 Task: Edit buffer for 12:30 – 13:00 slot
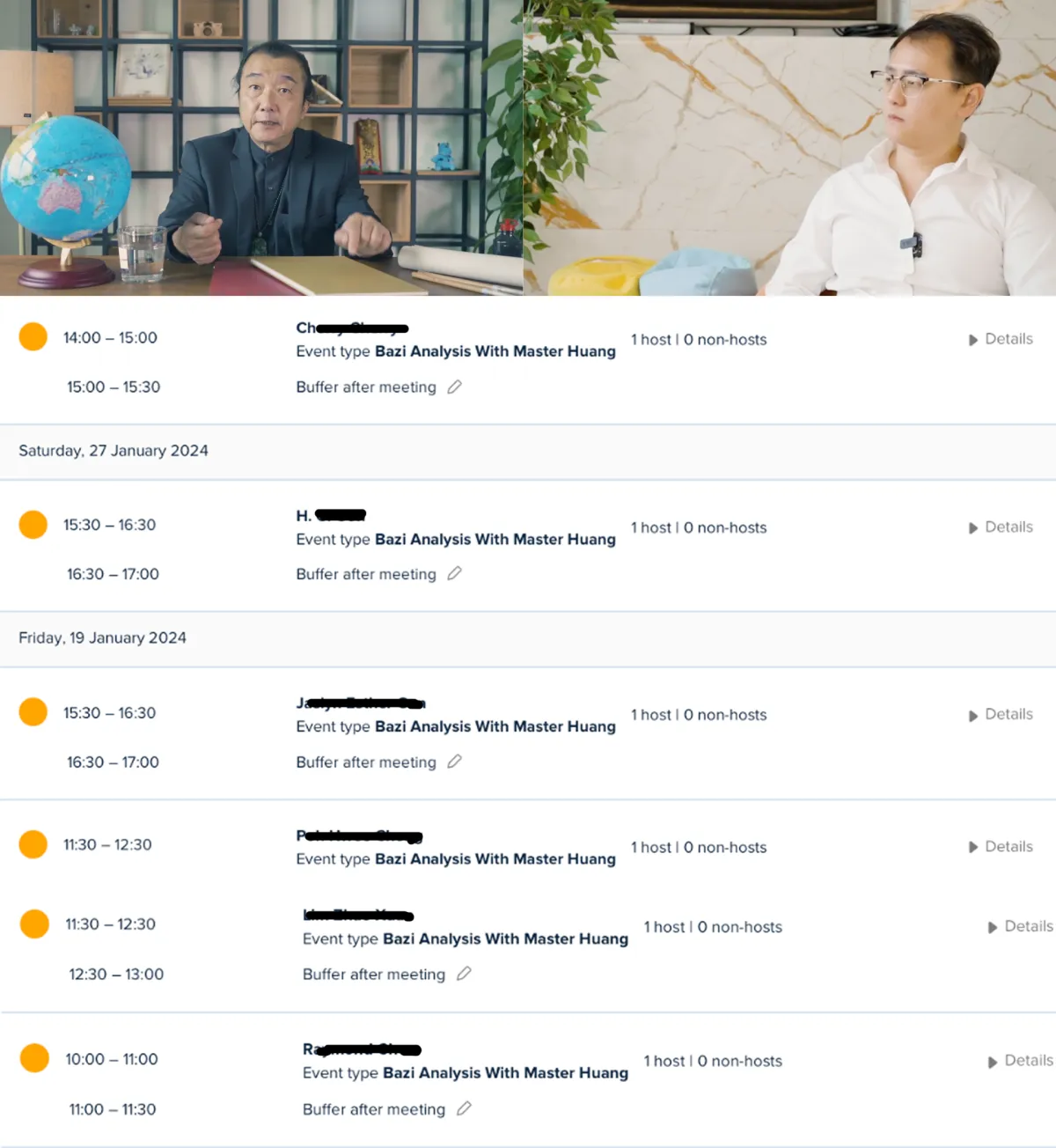pos(464,973)
